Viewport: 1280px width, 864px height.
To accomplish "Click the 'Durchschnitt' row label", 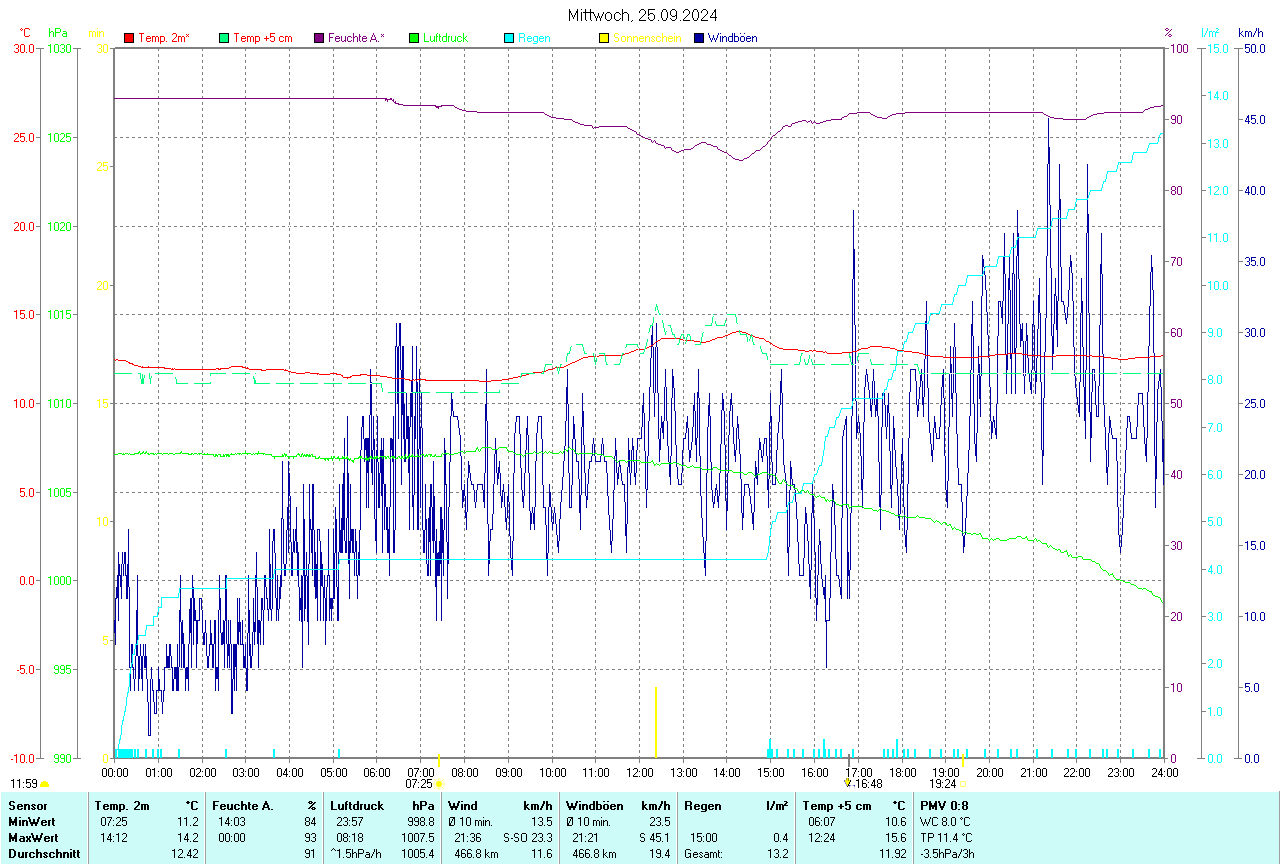I will [x=44, y=853].
